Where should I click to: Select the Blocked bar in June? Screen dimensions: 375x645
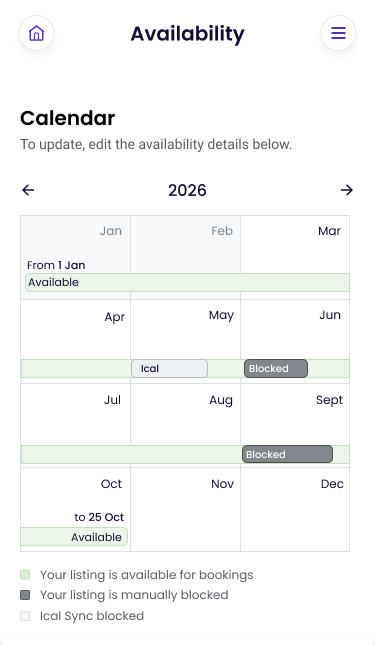click(276, 369)
